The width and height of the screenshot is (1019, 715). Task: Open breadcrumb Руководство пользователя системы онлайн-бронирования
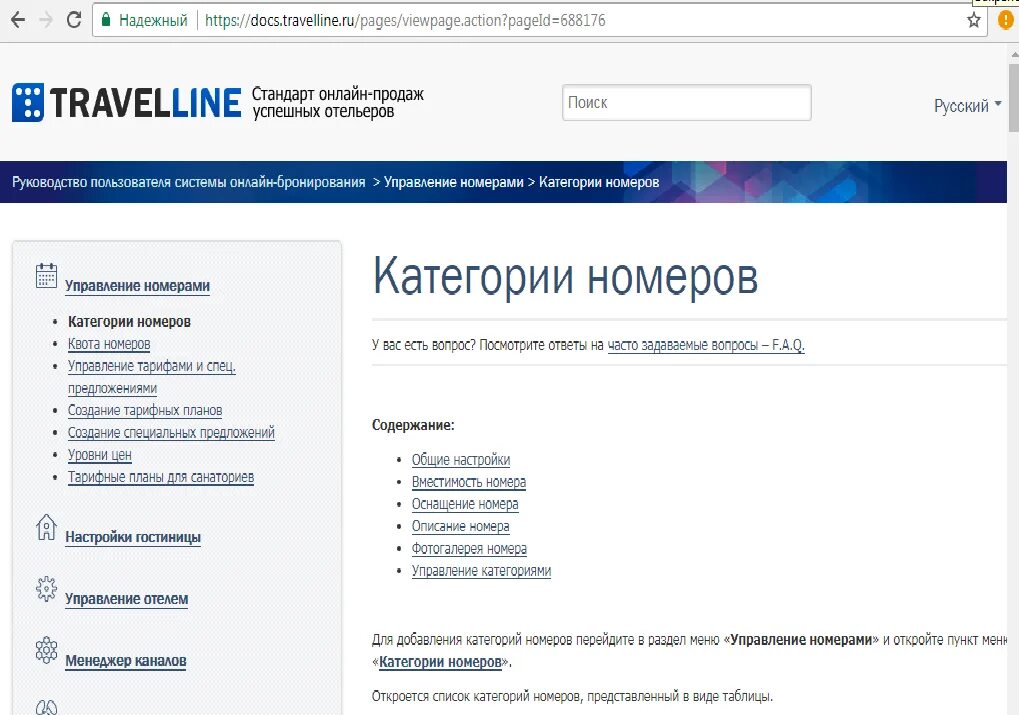click(x=188, y=182)
